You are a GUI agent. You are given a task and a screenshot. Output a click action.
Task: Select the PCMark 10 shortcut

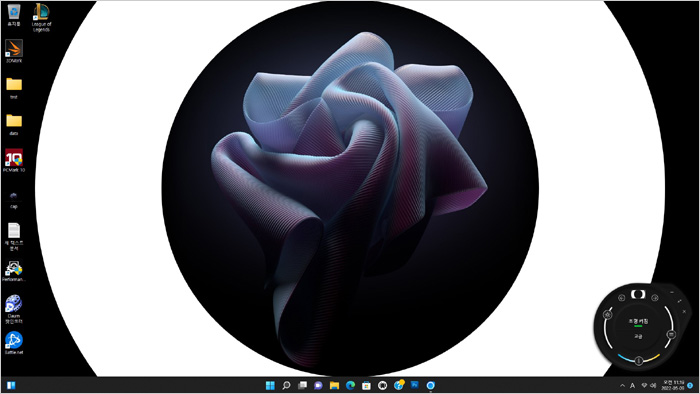[x=14, y=161]
